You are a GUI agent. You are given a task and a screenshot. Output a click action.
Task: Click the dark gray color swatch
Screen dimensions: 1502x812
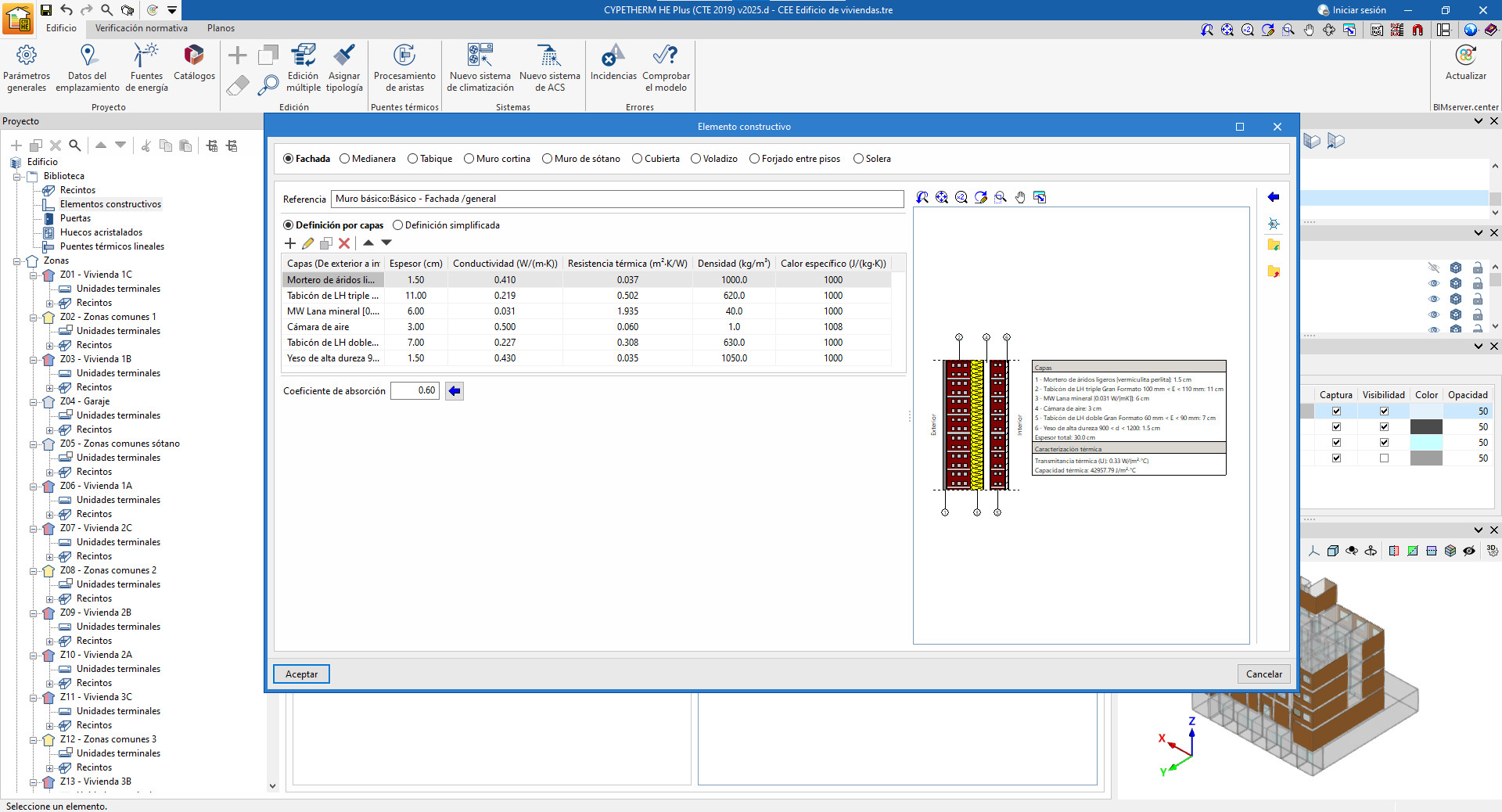pos(1425,427)
